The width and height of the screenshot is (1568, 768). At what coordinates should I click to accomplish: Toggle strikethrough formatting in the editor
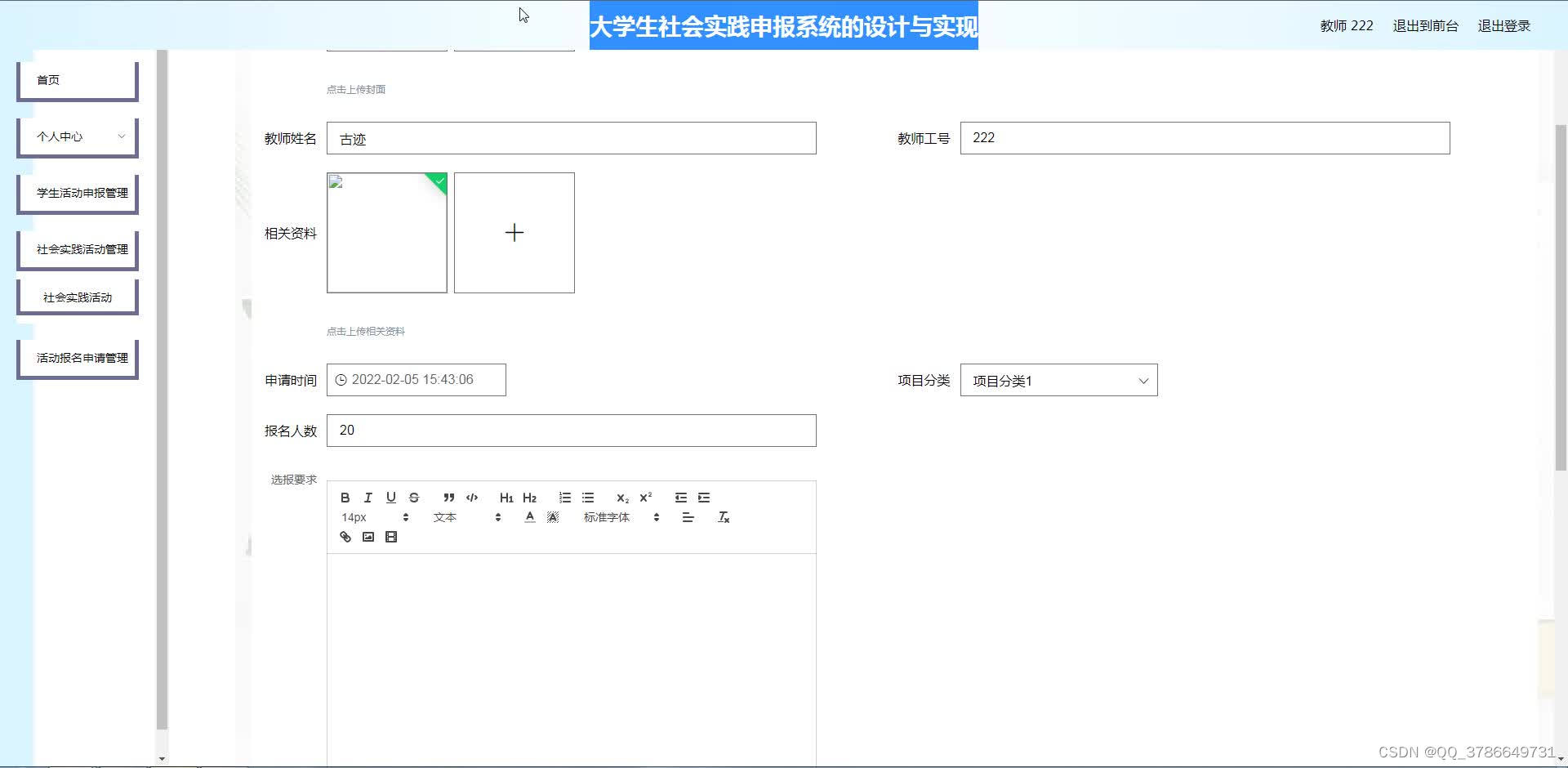[x=414, y=498]
